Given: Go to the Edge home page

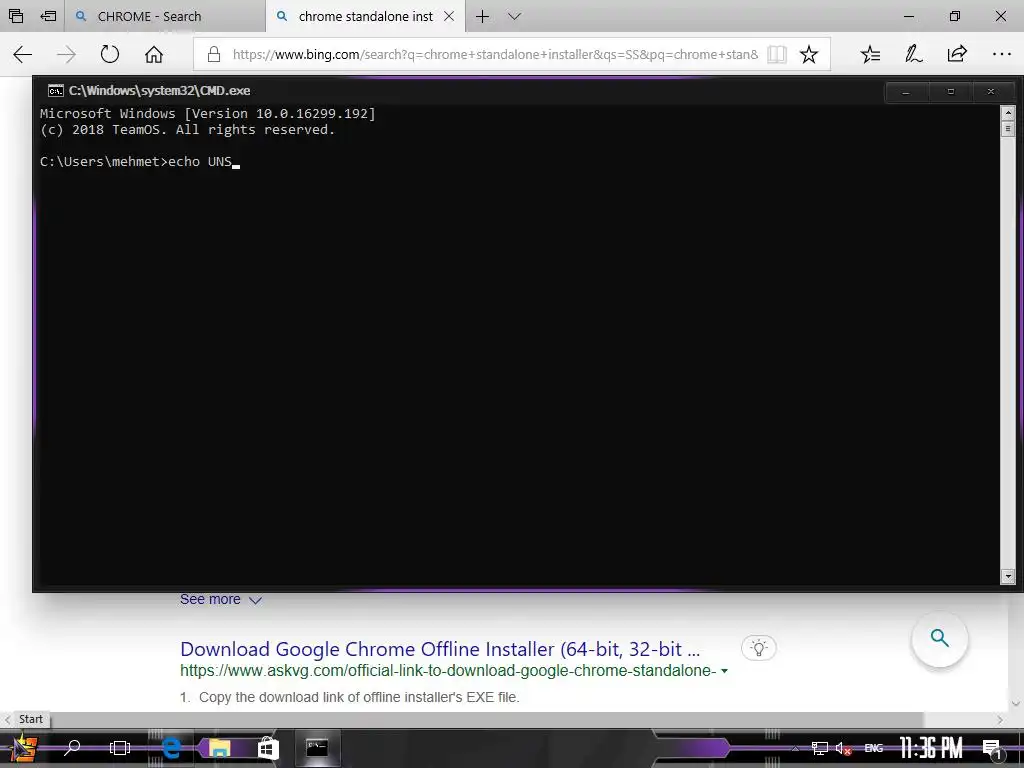Looking at the screenshot, I should click(154, 54).
